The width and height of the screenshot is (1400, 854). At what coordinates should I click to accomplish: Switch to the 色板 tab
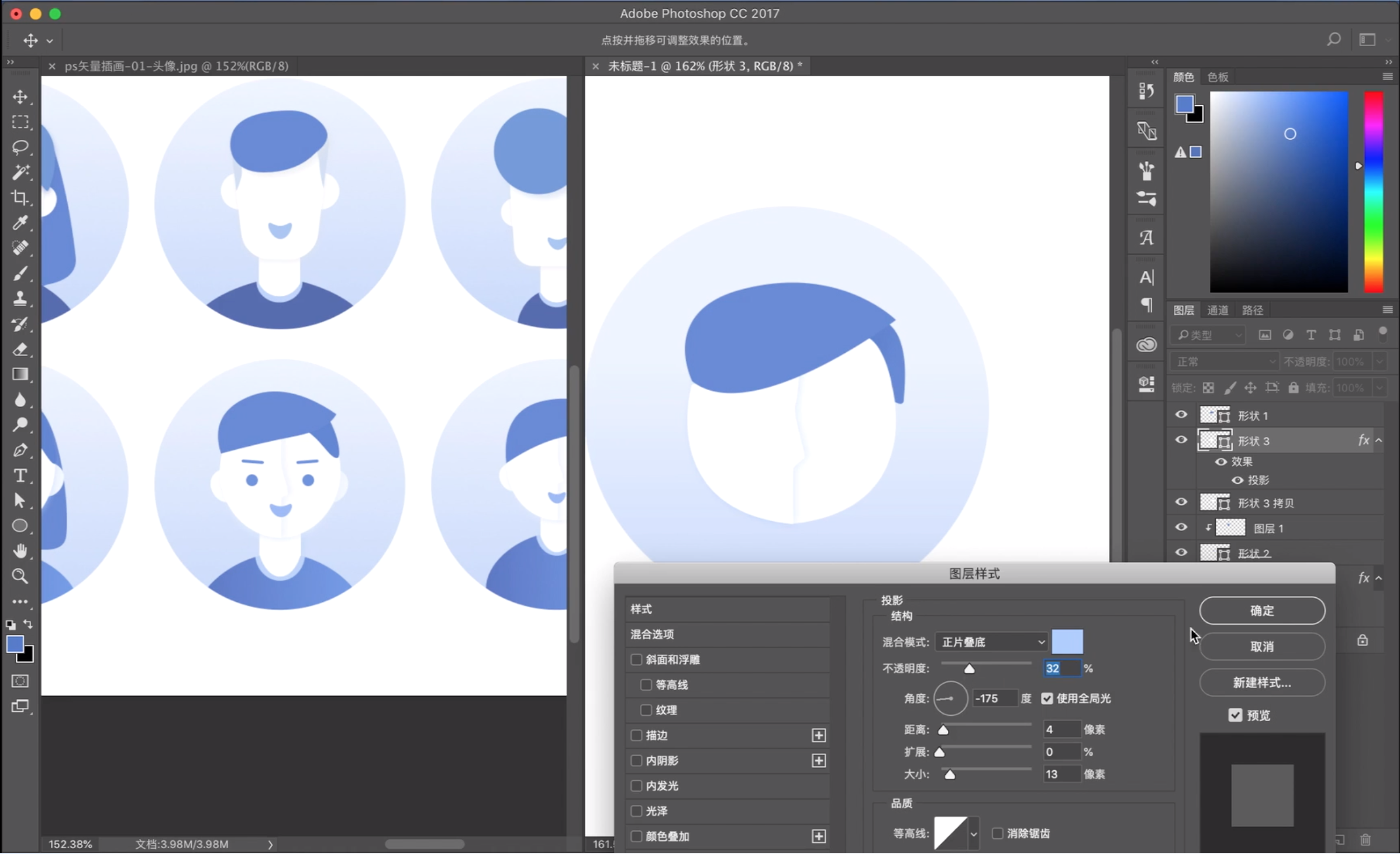pos(1218,77)
